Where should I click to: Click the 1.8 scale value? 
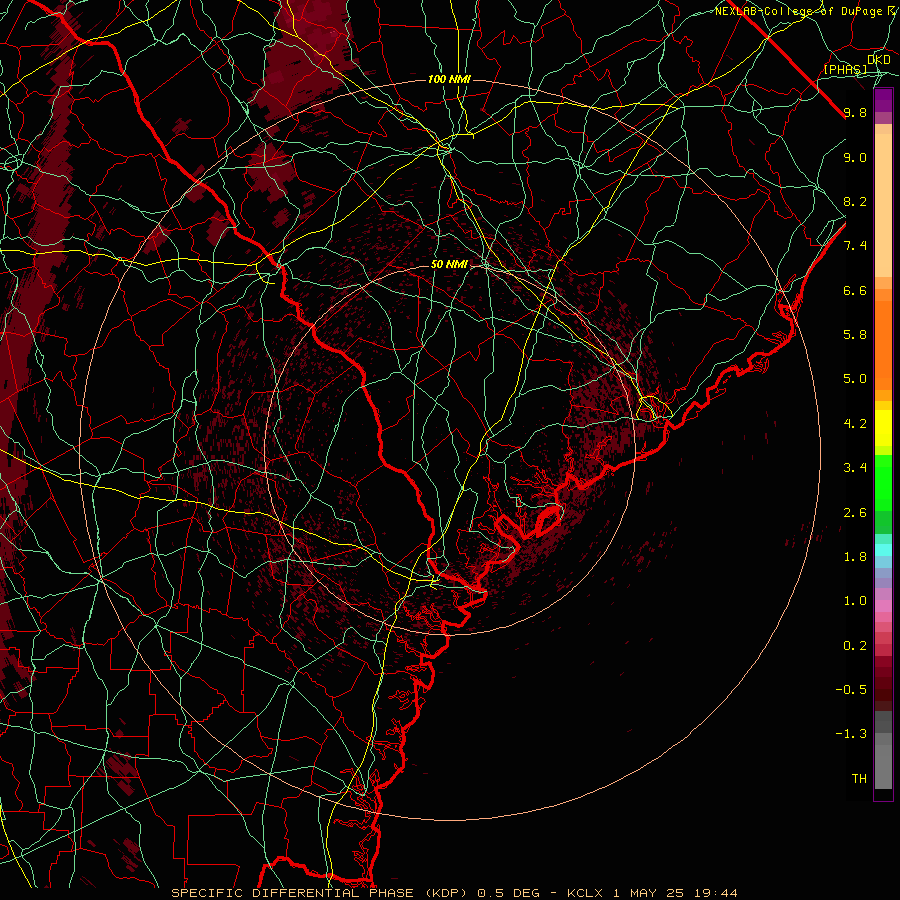(855, 557)
